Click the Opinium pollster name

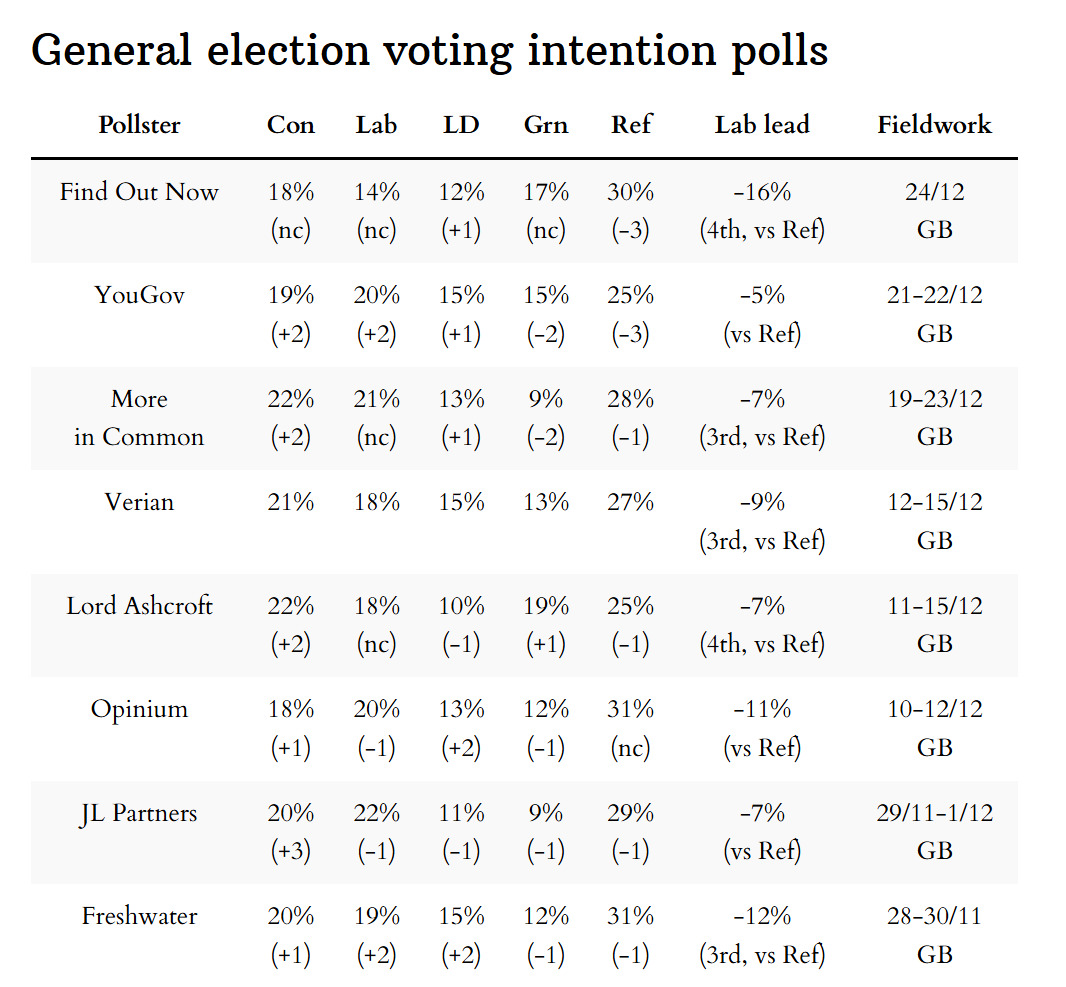tap(139, 710)
